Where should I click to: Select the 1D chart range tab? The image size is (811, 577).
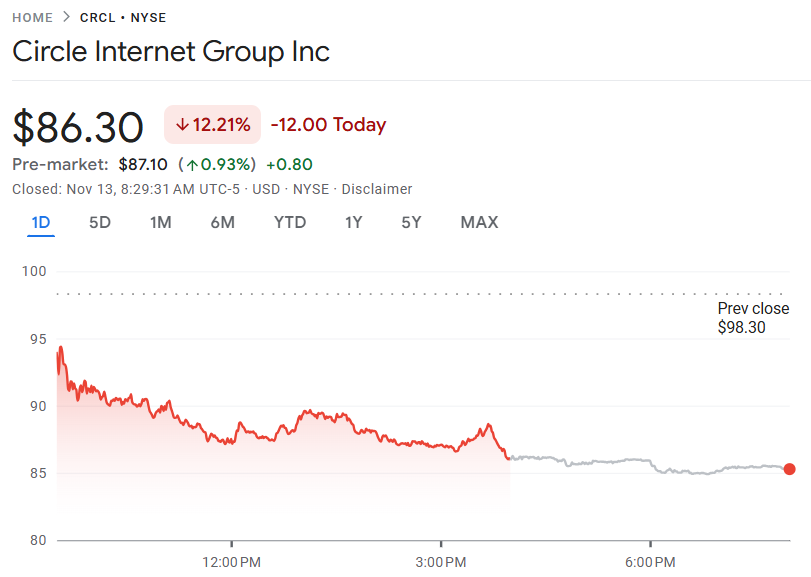point(41,222)
